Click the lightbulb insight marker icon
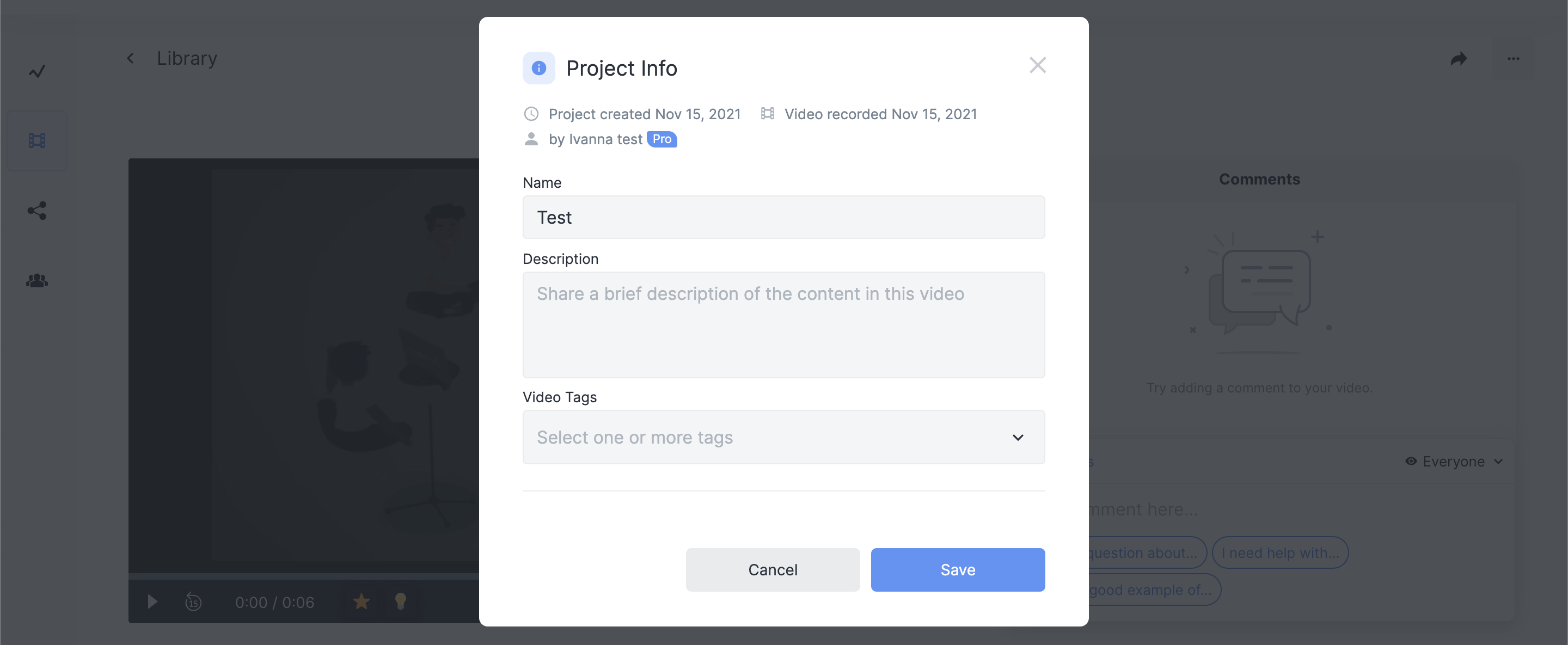This screenshot has height=645, width=1568. coord(400,602)
